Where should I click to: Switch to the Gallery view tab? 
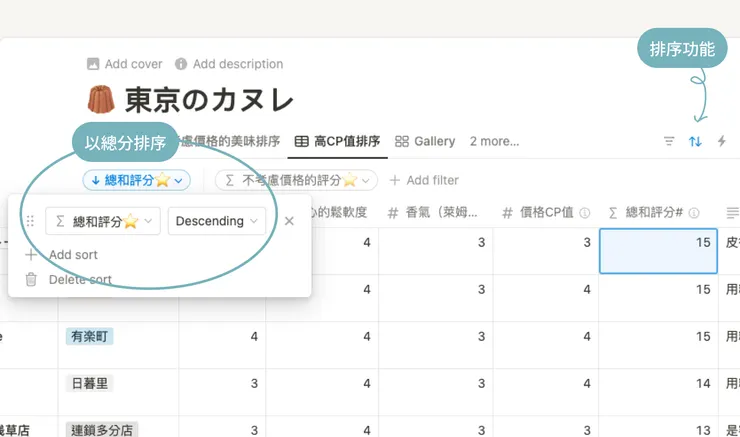tap(425, 141)
